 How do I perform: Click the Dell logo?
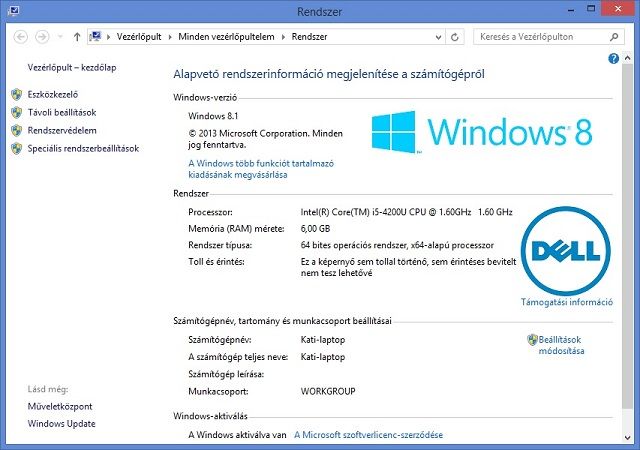click(566, 250)
